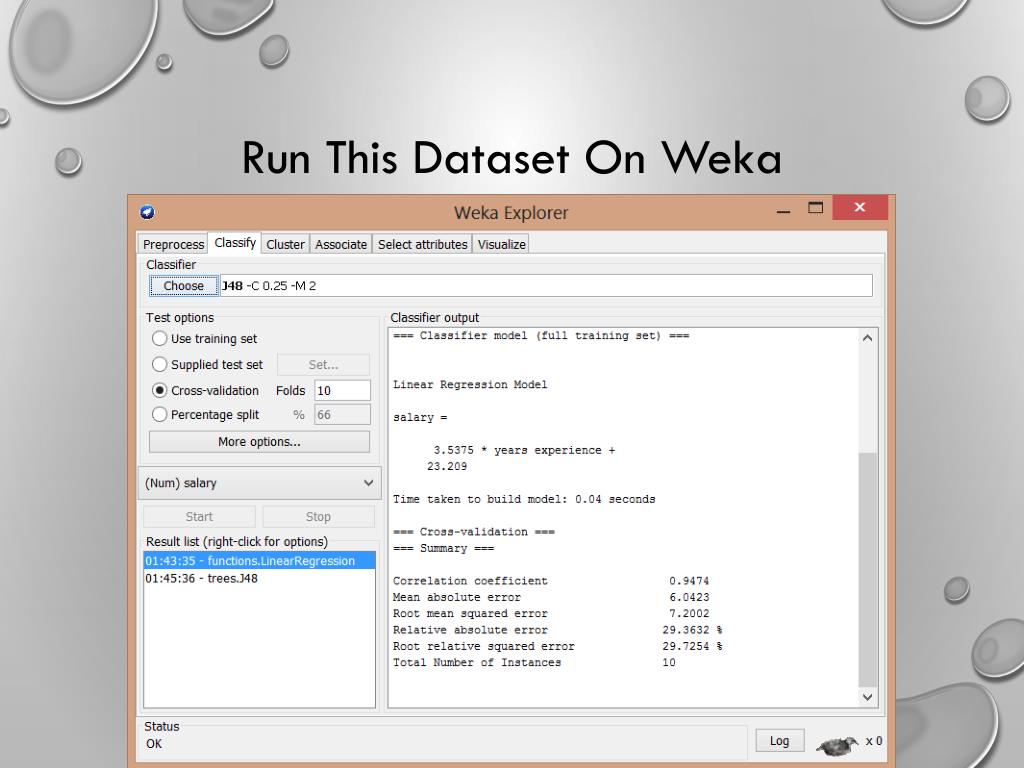Select the 01:45:36 trees.J48 result
The image size is (1024, 768).
click(259, 579)
